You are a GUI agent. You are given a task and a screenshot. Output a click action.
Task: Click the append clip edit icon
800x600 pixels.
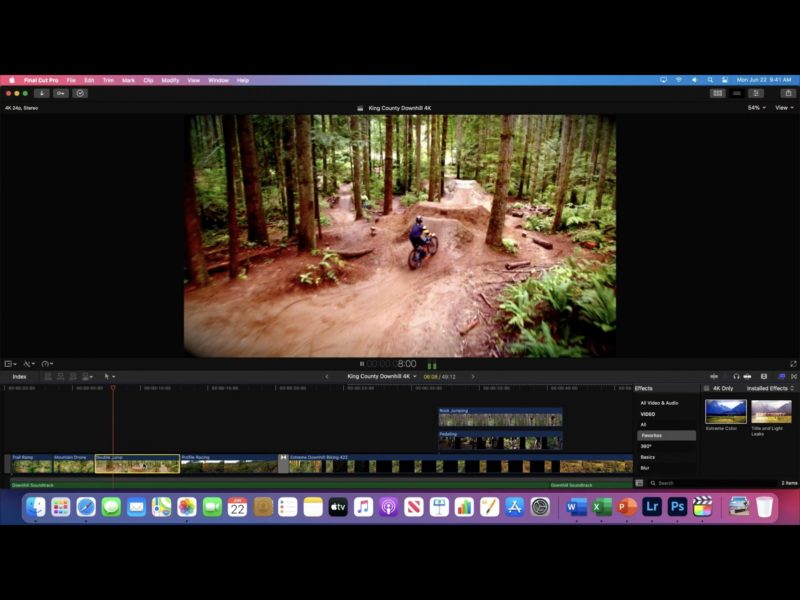tap(73, 377)
